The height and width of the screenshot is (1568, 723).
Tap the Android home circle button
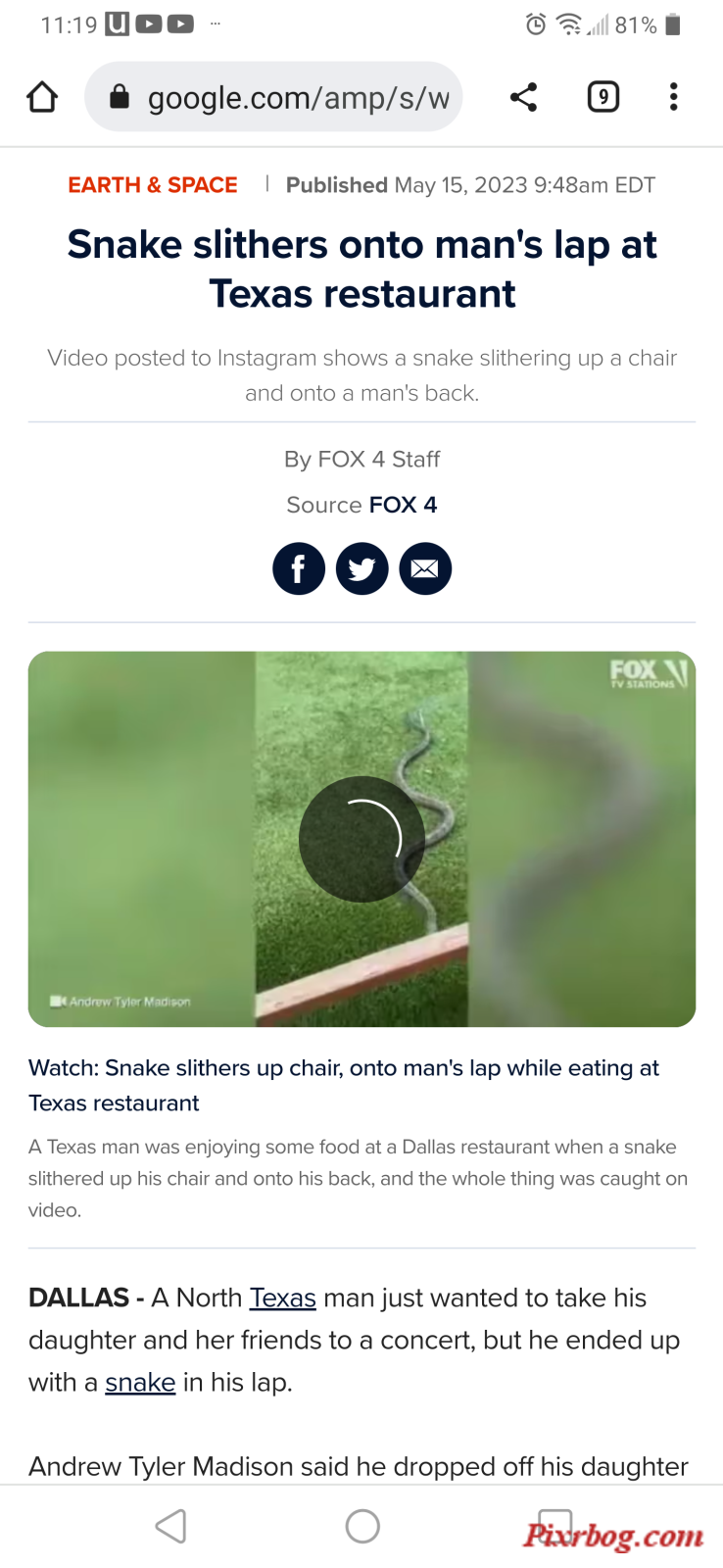(x=362, y=1526)
